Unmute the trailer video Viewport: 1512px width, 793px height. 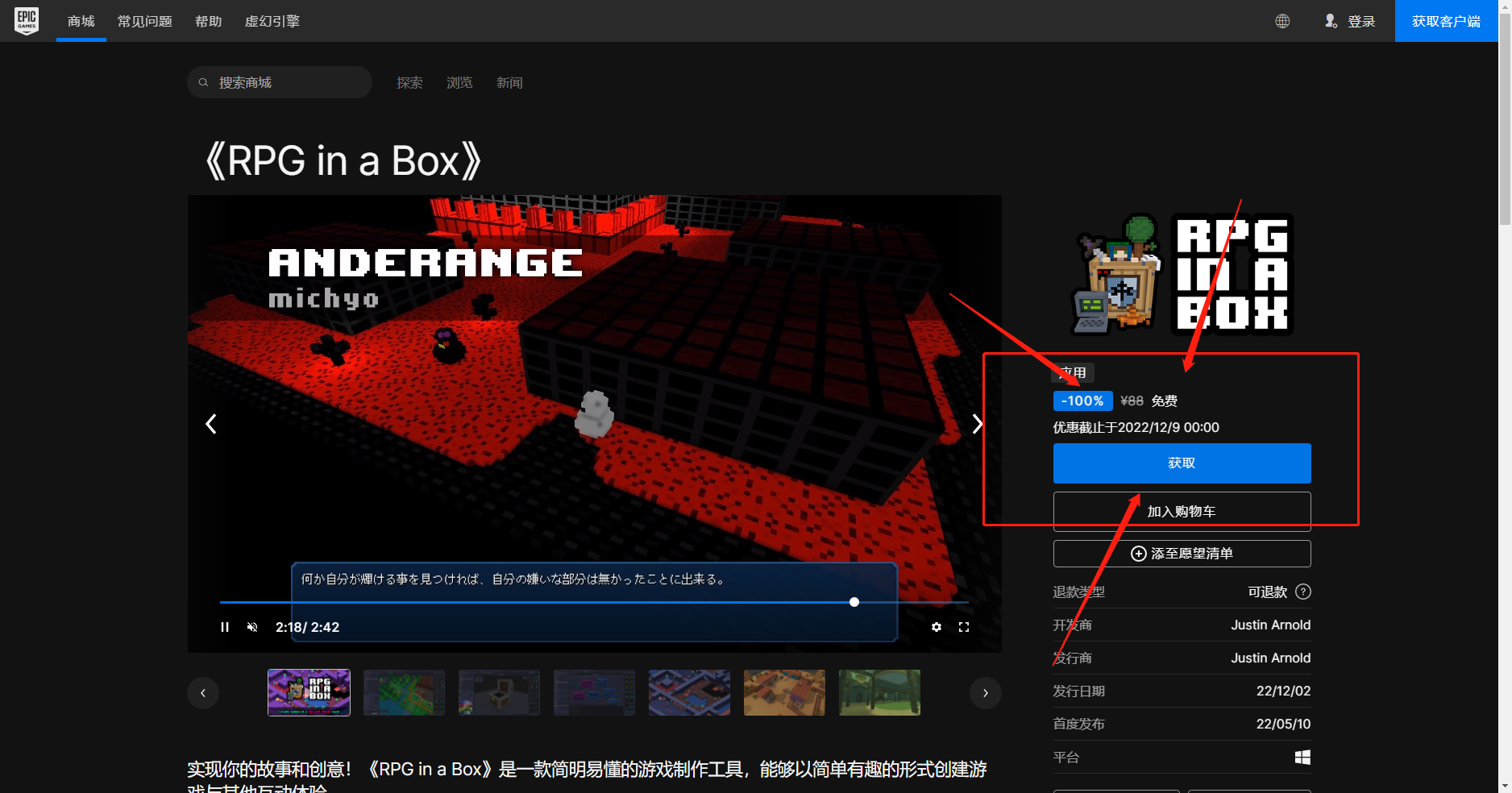click(x=252, y=626)
